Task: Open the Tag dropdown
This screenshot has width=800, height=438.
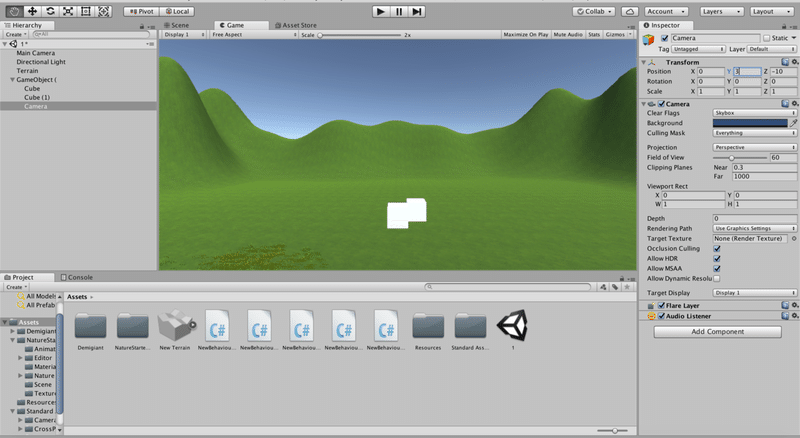Action: click(698, 49)
